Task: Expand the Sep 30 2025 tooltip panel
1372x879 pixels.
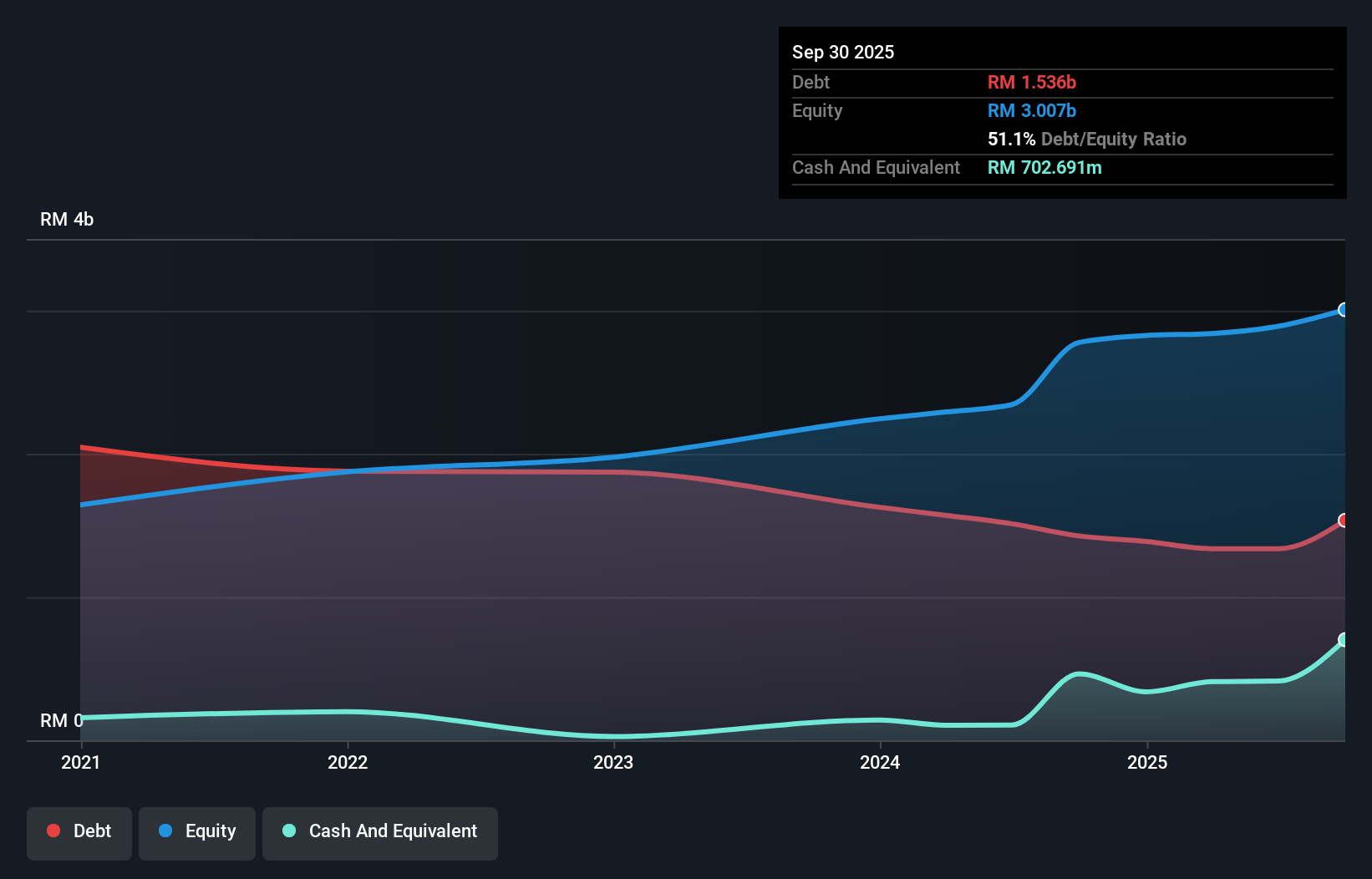Action: 844,52
